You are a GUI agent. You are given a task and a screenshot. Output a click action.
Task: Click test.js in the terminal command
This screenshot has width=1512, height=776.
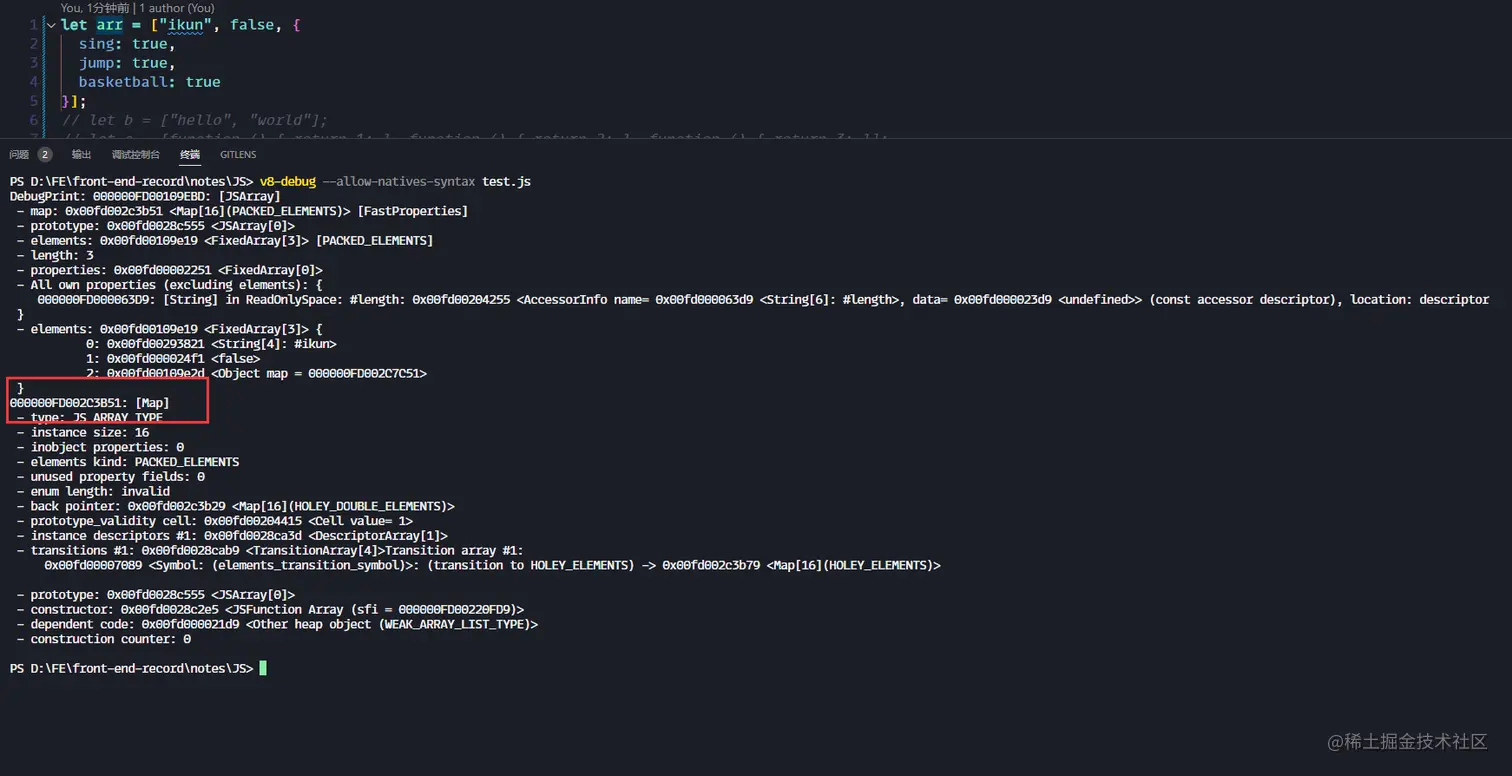506,182
